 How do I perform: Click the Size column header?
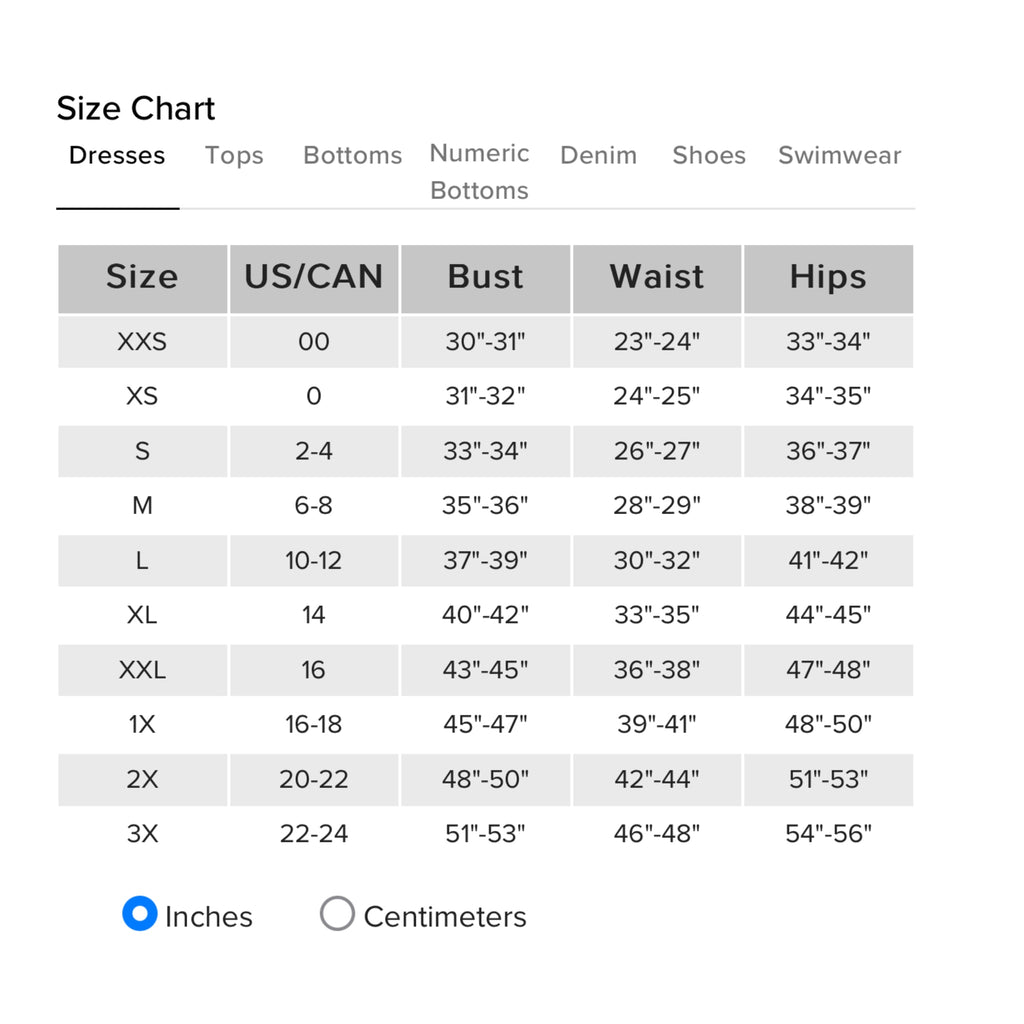click(x=142, y=279)
